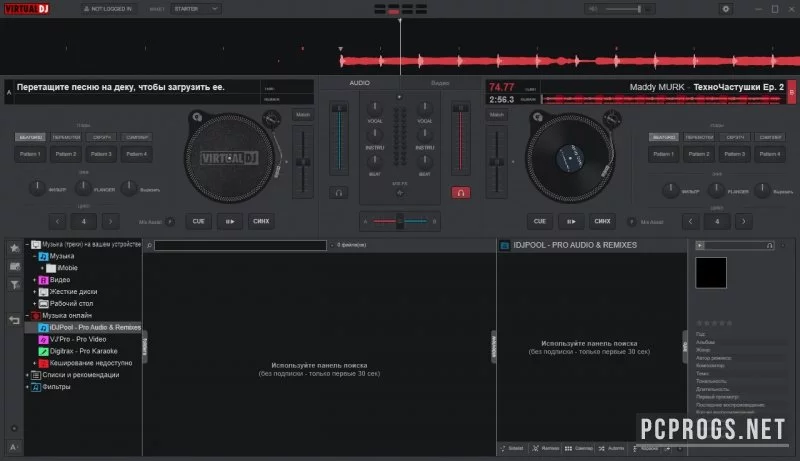
Task: Switch to the Видео mixer tab
Action: point(440,83)
